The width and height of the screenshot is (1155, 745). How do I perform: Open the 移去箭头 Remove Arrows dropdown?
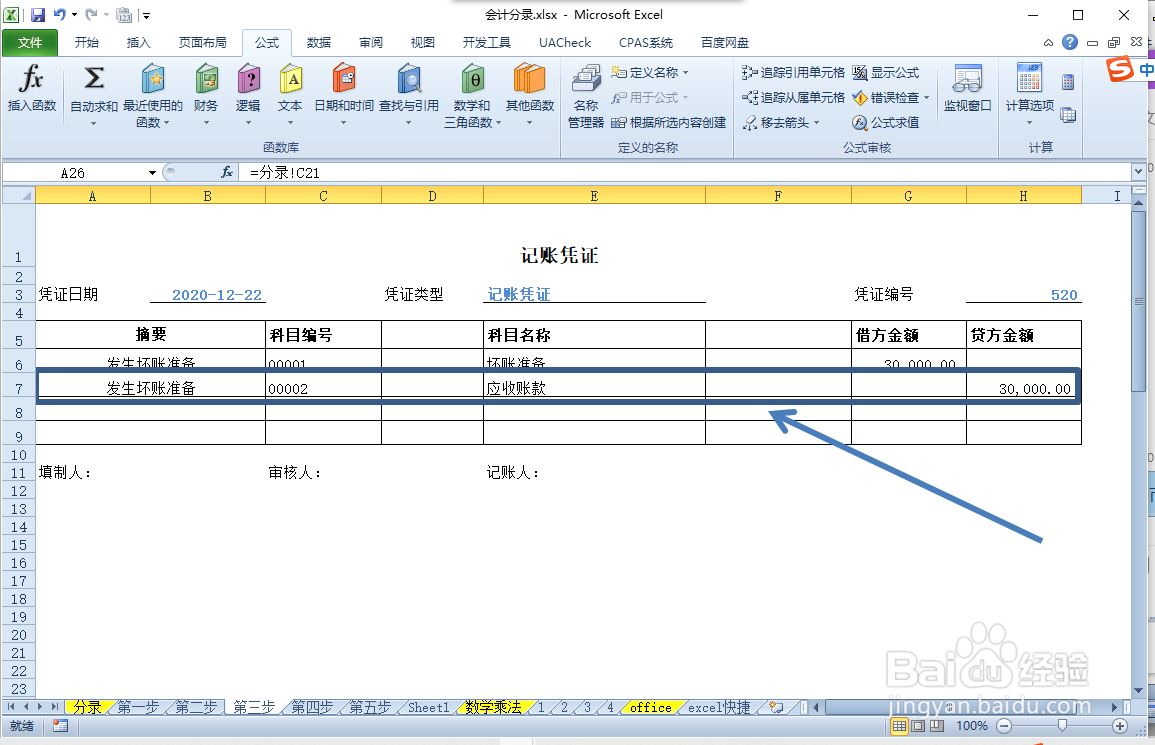pos(782,122)
